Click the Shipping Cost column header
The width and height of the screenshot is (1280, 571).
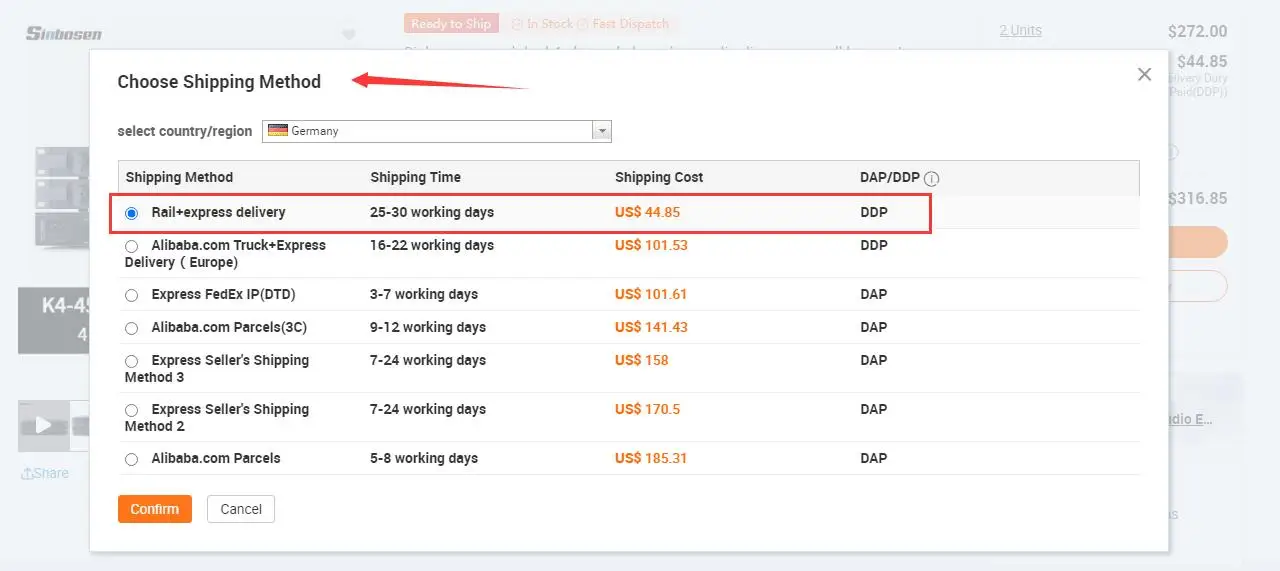coord(659,177)
